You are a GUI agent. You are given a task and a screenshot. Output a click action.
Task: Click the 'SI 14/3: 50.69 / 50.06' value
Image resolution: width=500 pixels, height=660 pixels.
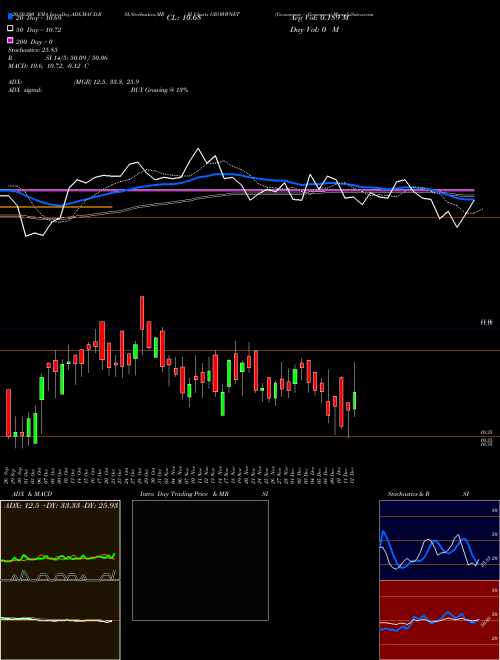(77, 58)
